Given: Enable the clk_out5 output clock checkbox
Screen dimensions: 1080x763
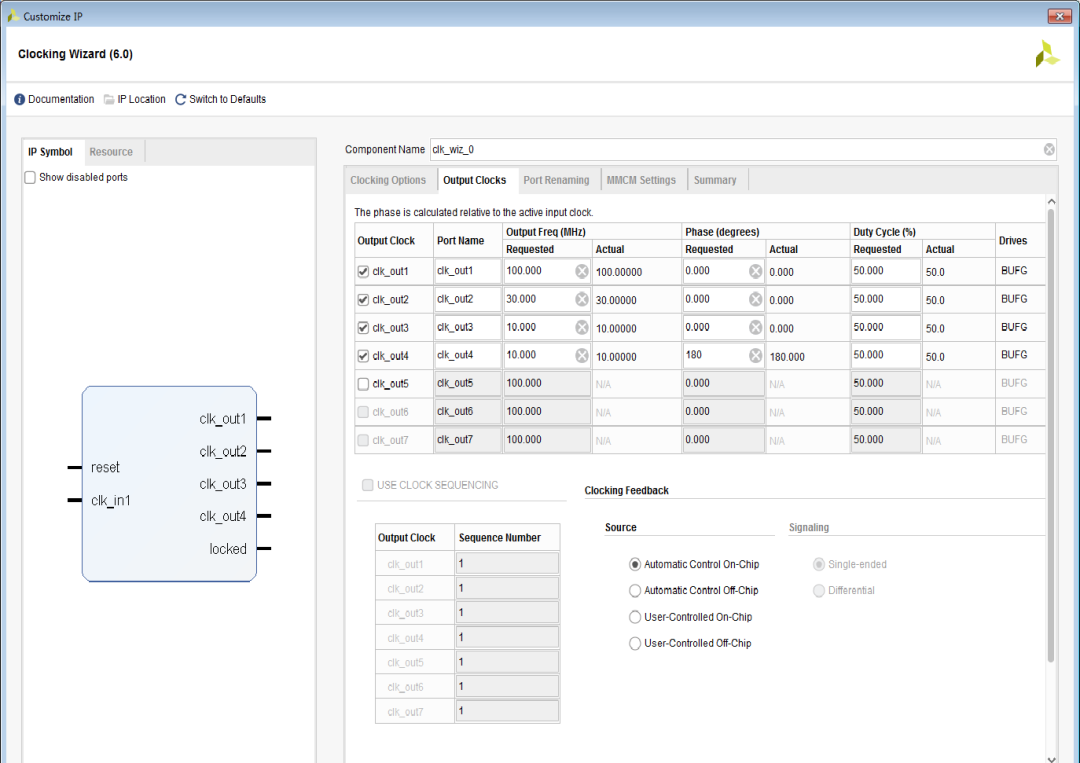Looking at the screenshot, I should [363, 384].
